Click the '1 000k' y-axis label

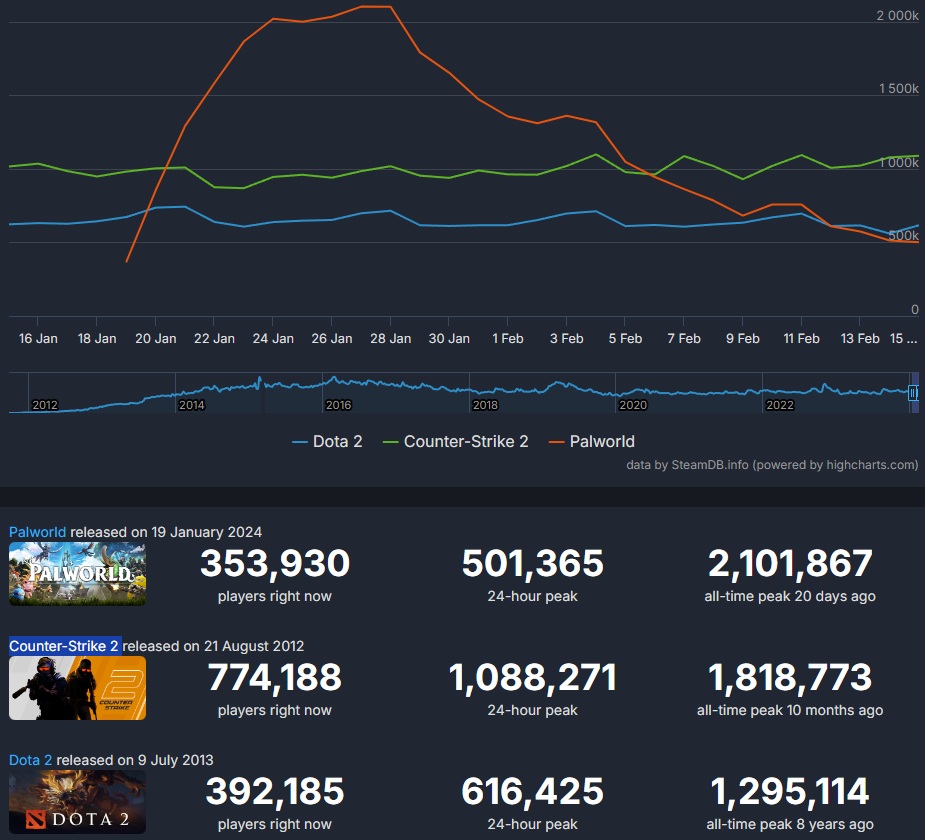[898, 162]
